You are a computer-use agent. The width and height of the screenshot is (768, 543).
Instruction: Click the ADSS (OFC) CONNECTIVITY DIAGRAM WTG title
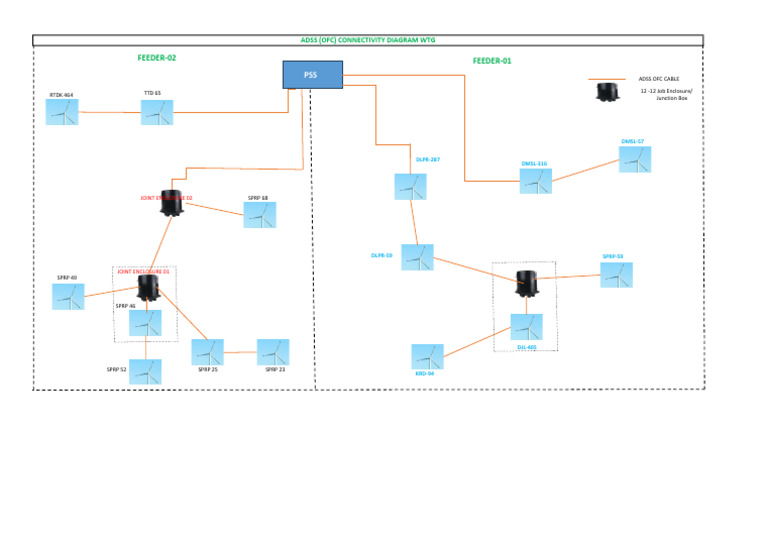click(x=368, y=40)
